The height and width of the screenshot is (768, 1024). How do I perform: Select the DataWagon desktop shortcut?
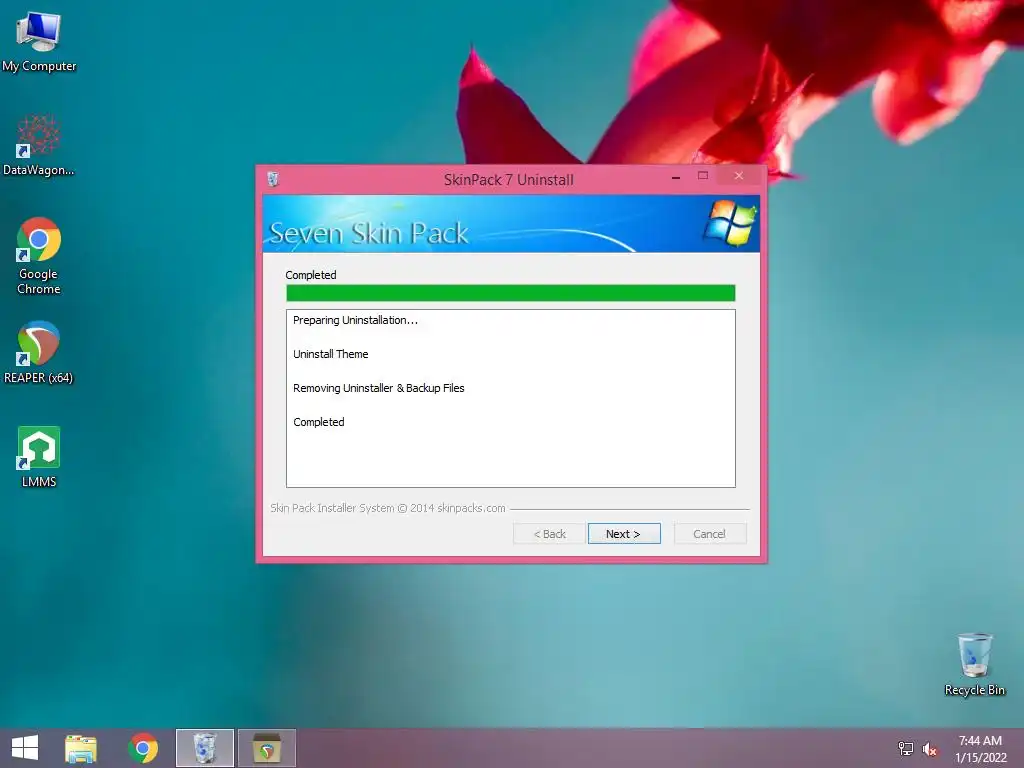pyautogui.click(x=39, y=145)
